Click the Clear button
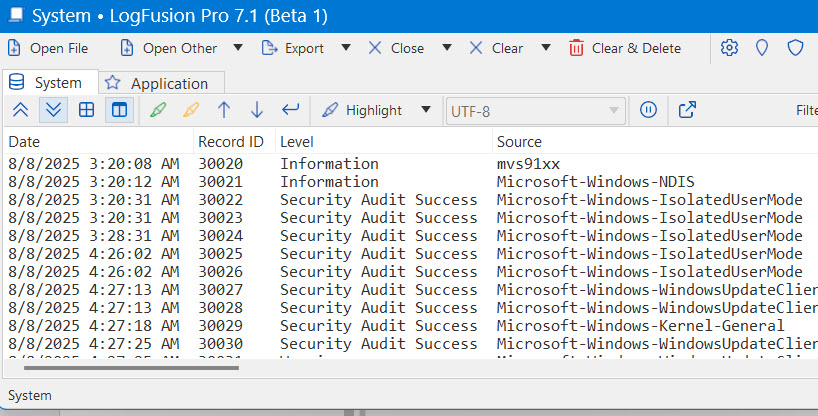 point(496,48)
